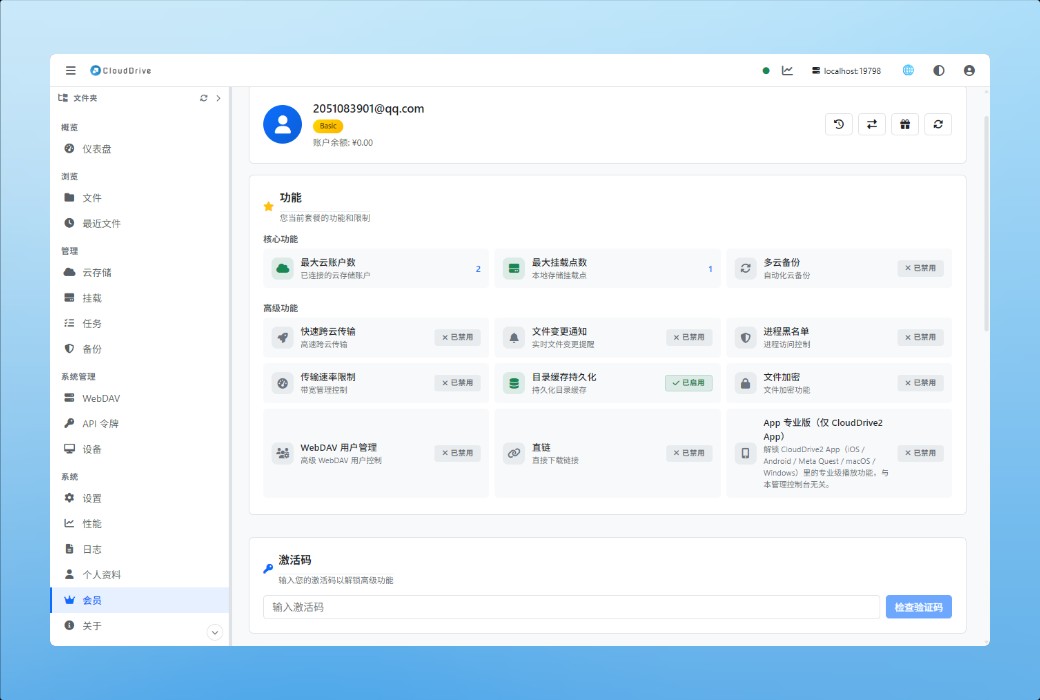The width and height of the screenshot is (1040, 700).
Task: Open 设置 settings page
Action: click(140, 498)
